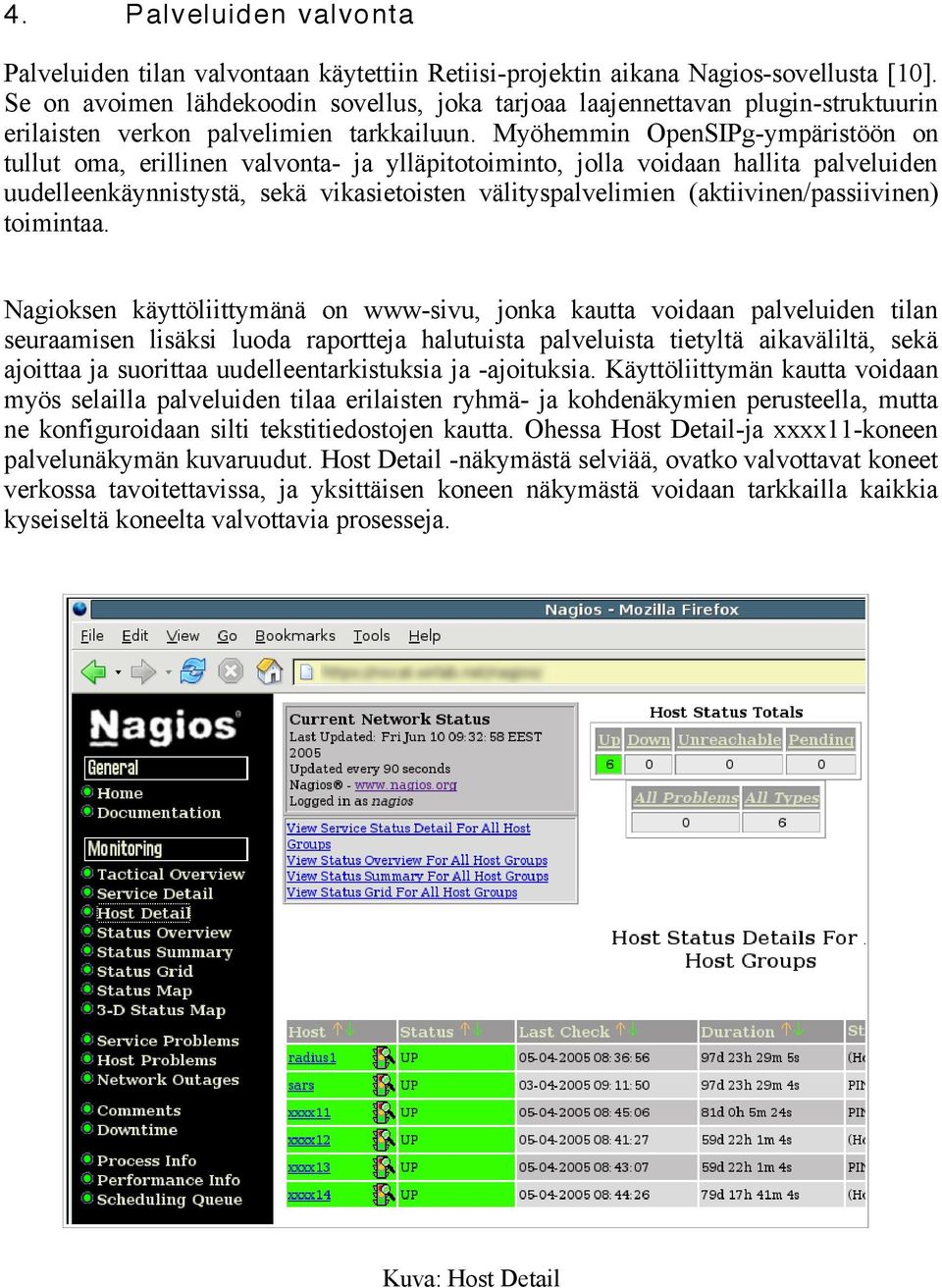Screen dimensions: 942x1288
Task: Open Comments in the sidebar
Action: coord(138,1110)
